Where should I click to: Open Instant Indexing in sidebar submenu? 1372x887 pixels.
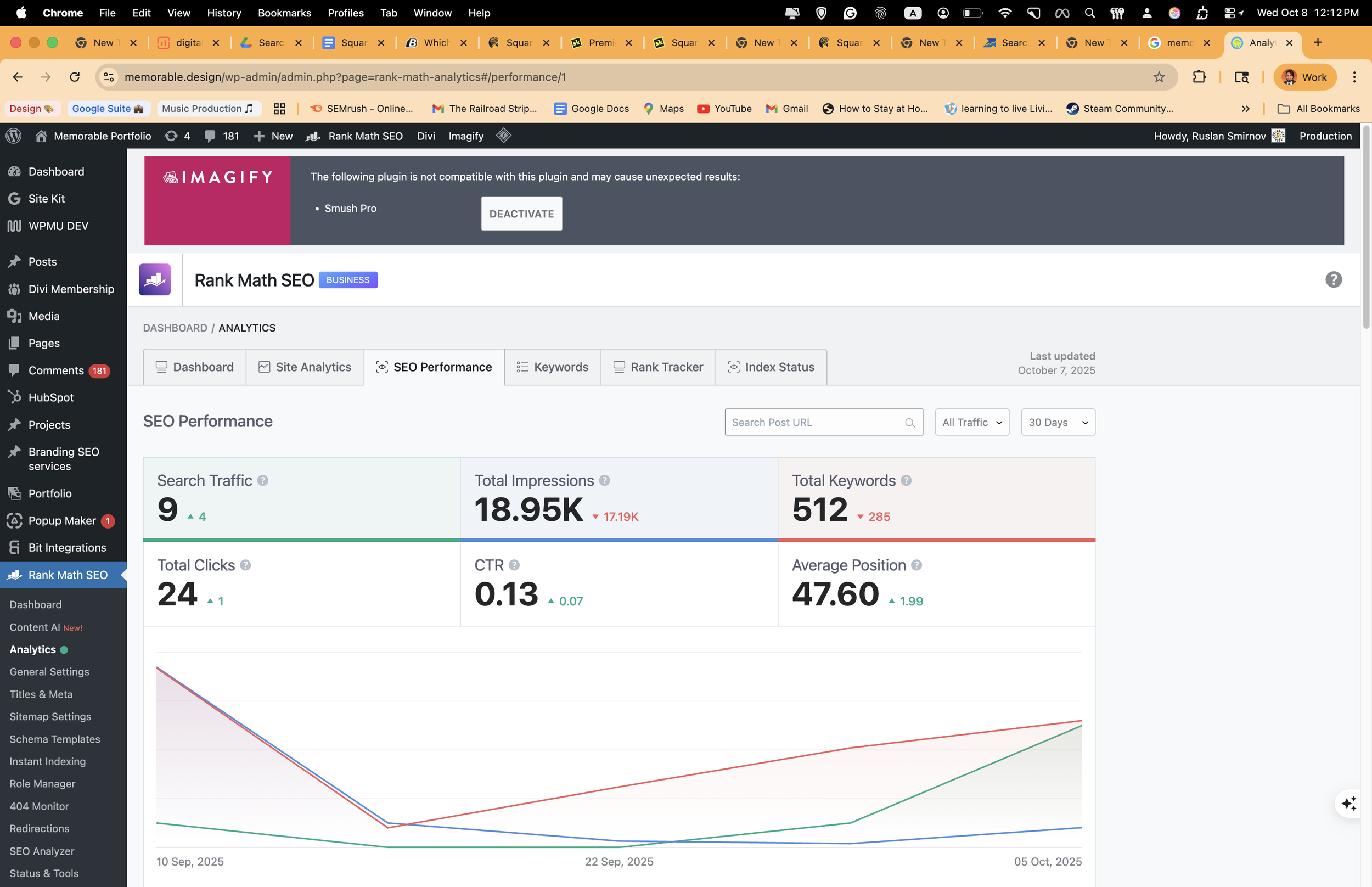[47, 761]
